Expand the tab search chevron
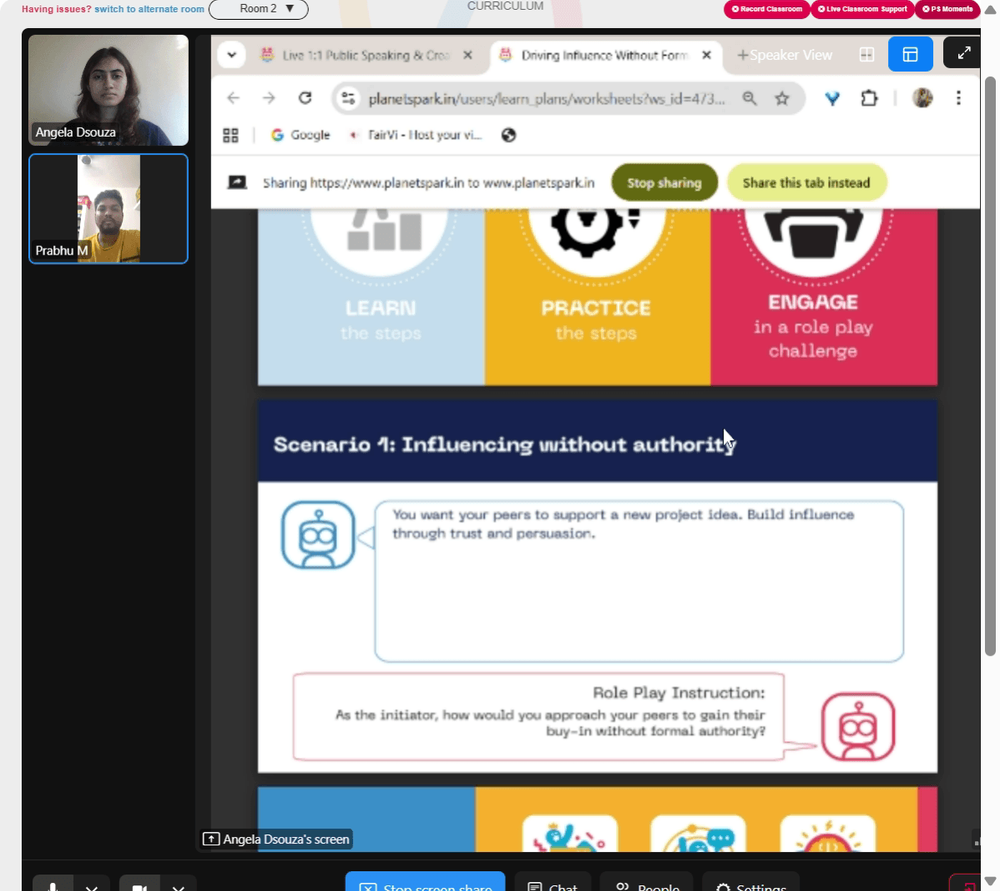The width and height of the screenshot is (1000, 891). [232, 55]
